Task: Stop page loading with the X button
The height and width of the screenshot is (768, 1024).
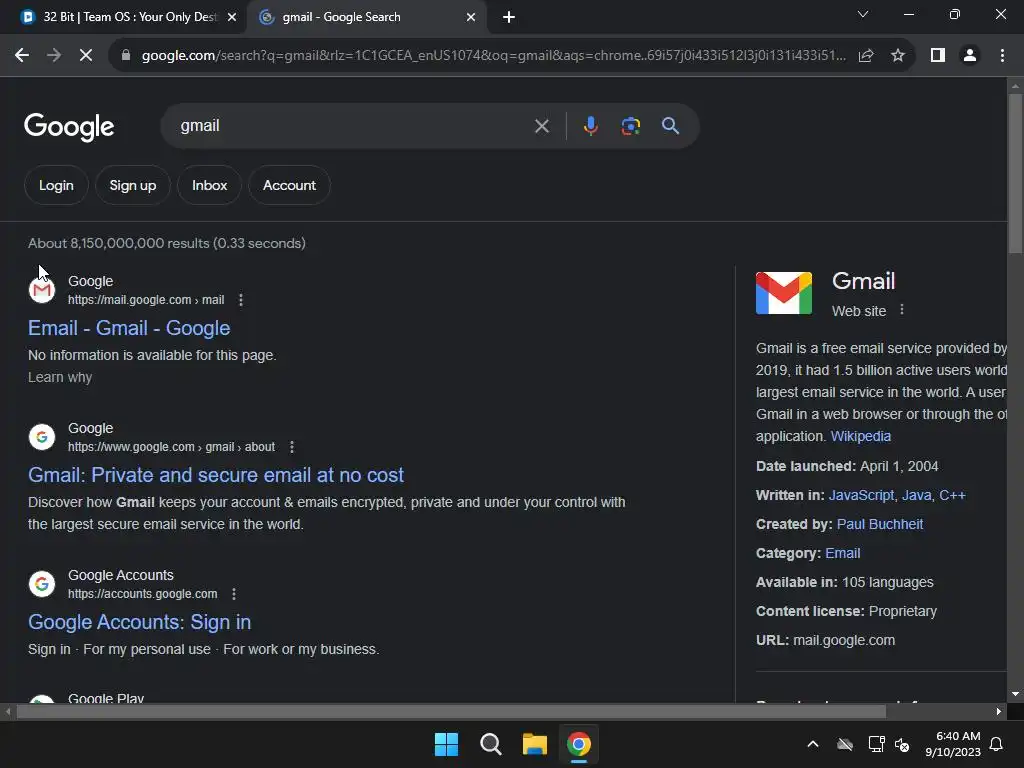Action: 86,56
